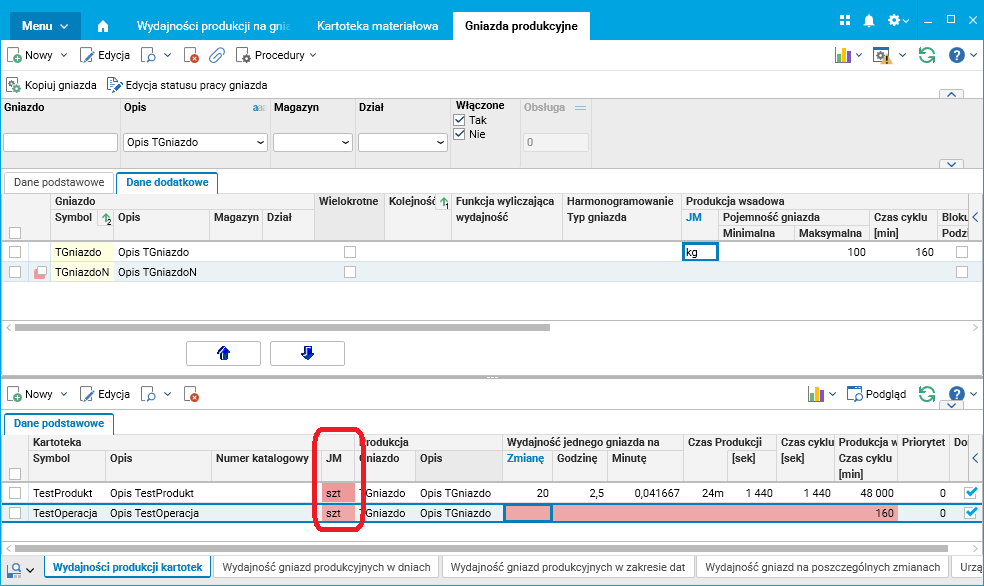Switch to the upper Dane podstawowe tab
This screenshot has width=984, height=586.
coord(59,183)
